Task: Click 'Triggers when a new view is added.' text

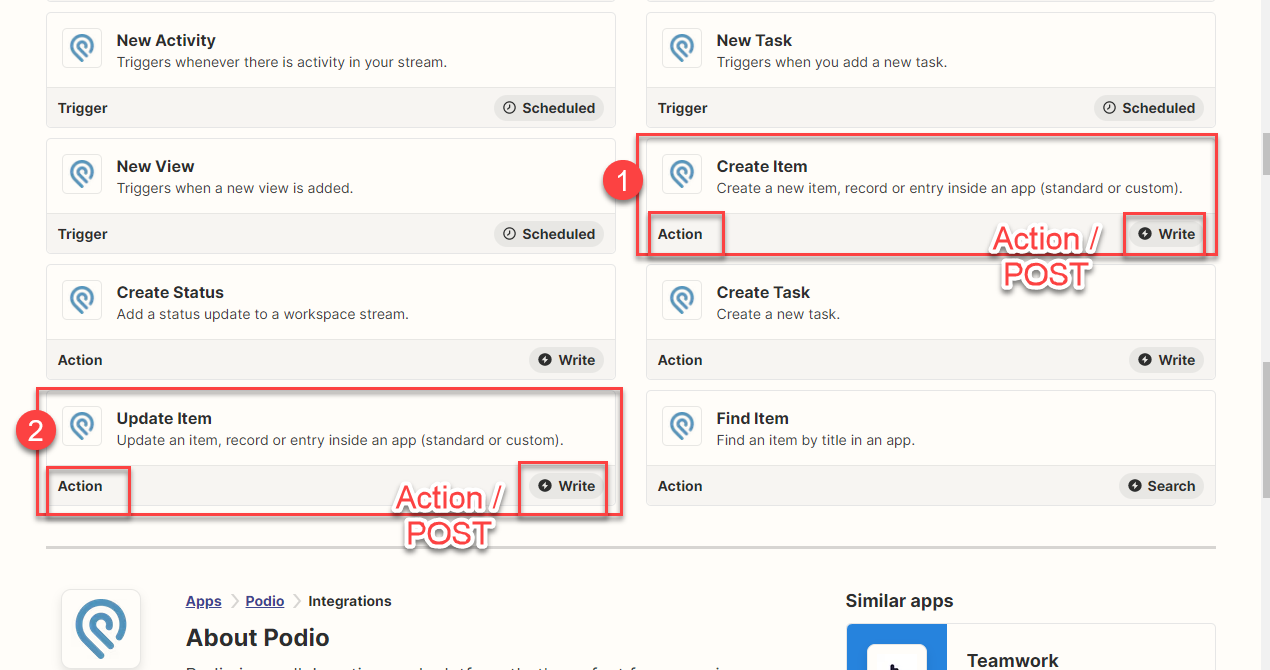Action: [x=235, y=188]
